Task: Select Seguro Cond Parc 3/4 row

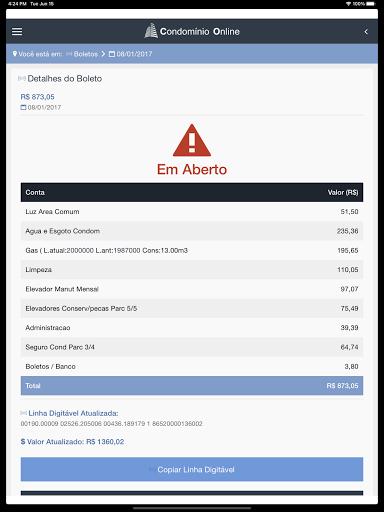Action: (x=192, y=347)
